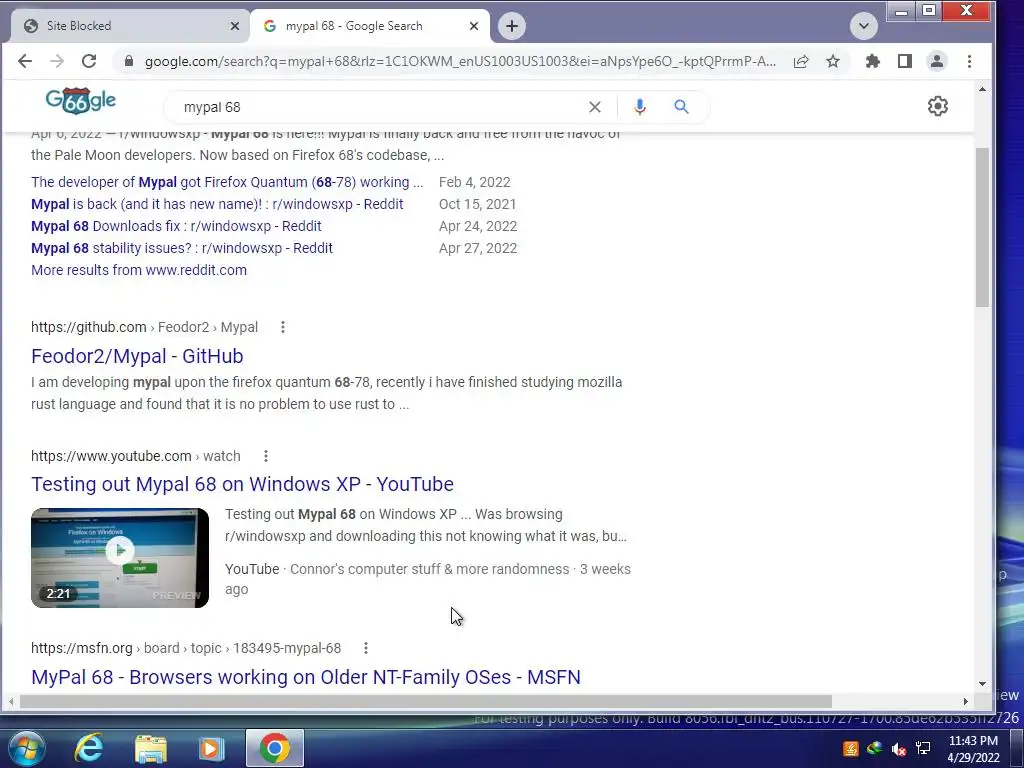Click the browser back arrow
1024x768 pixels.
(25, 61)
